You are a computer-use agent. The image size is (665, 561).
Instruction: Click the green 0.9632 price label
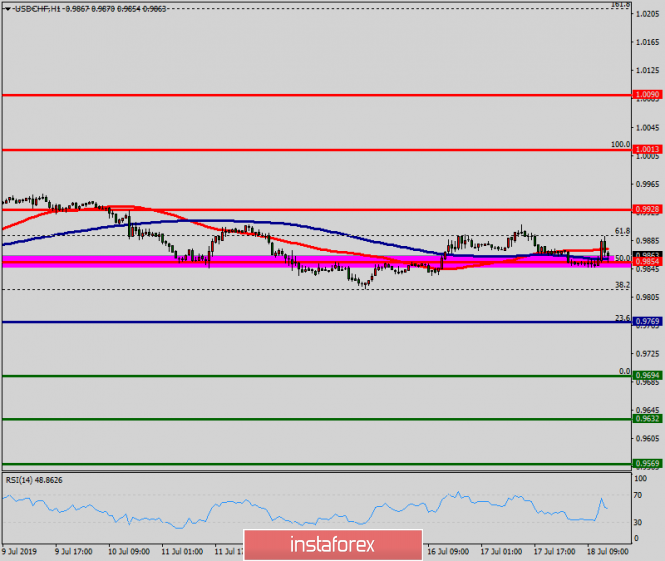(647, 419)
